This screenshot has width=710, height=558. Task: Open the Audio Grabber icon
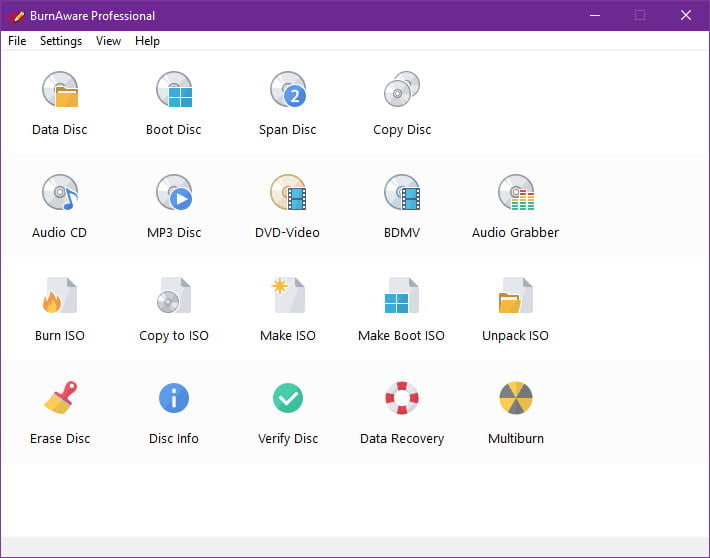[516, 192]
